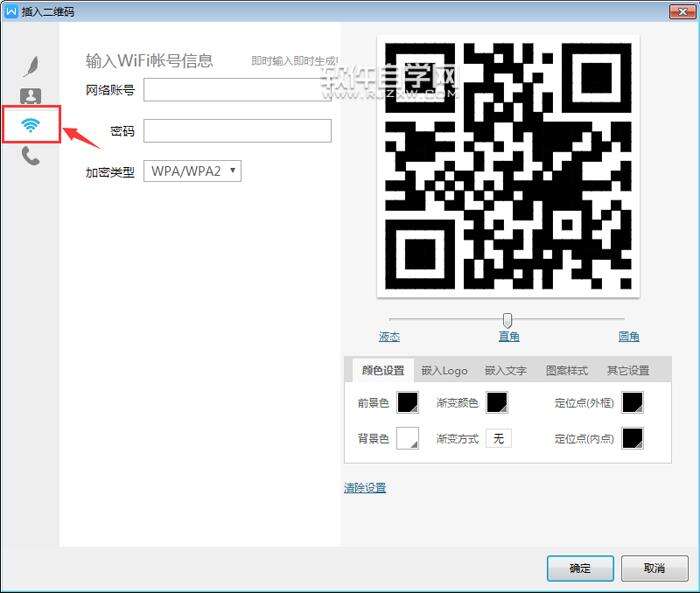Switch to the 颜色设置 tab
700x593 pixels.
(383, 370)
